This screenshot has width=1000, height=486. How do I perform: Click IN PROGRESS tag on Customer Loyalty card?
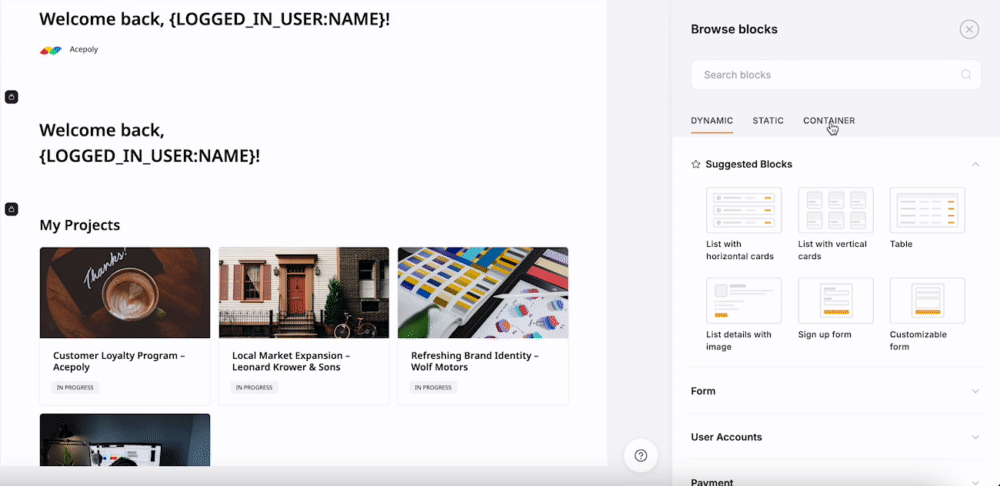[x=75, y=387]
